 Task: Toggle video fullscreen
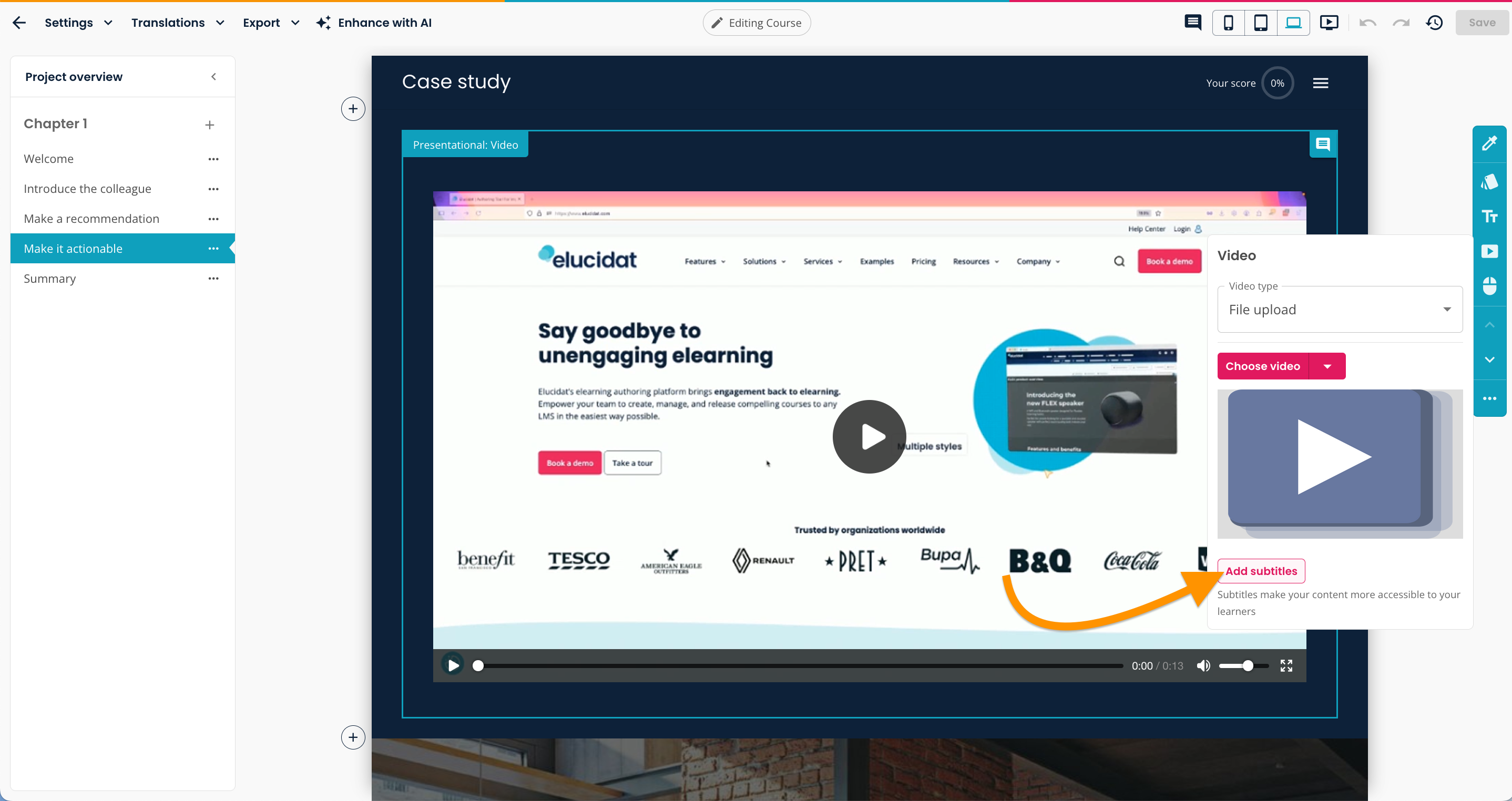(x=1286, y=665)
